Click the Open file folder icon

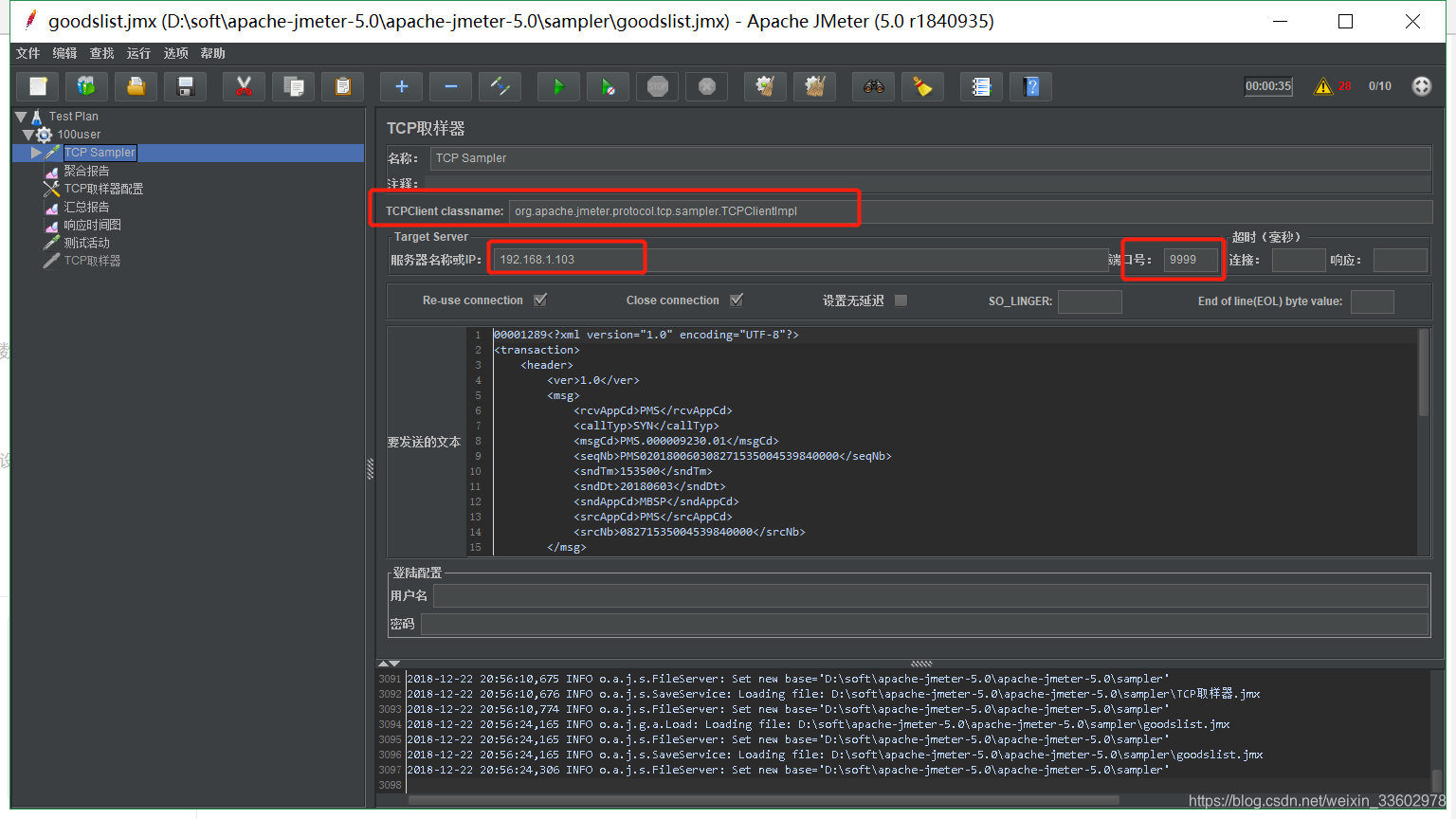click(x=136, y=86)
